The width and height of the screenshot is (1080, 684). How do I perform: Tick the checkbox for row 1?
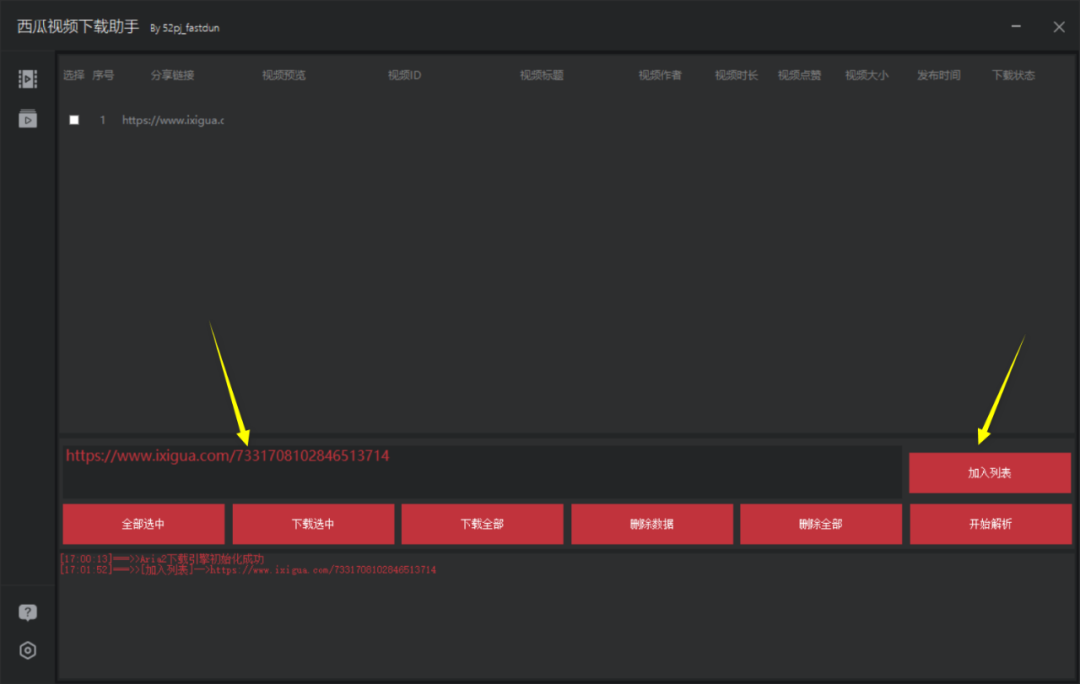click(x=74, y=120)
